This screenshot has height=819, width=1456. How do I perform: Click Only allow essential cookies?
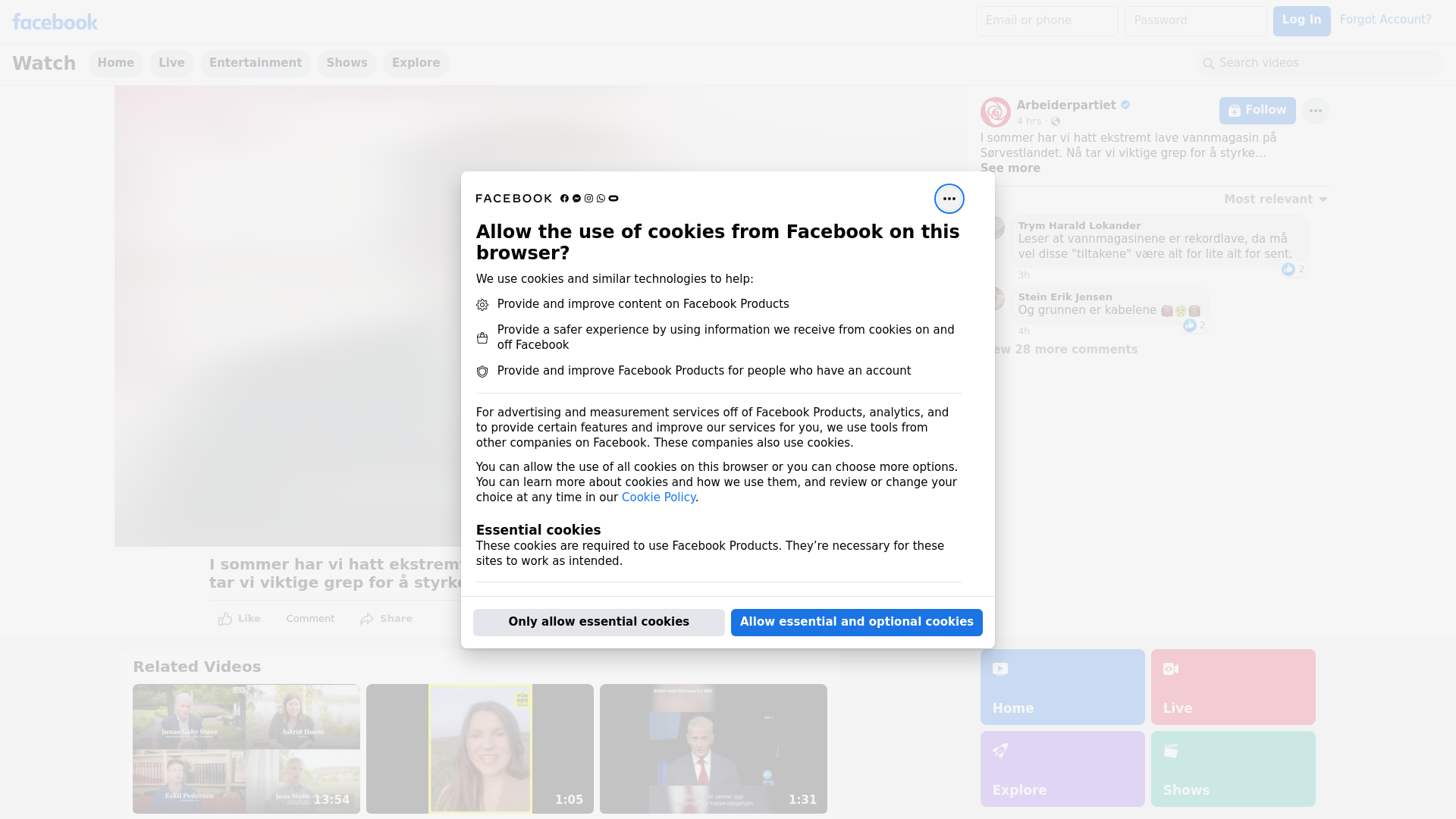tap(599, 622)
